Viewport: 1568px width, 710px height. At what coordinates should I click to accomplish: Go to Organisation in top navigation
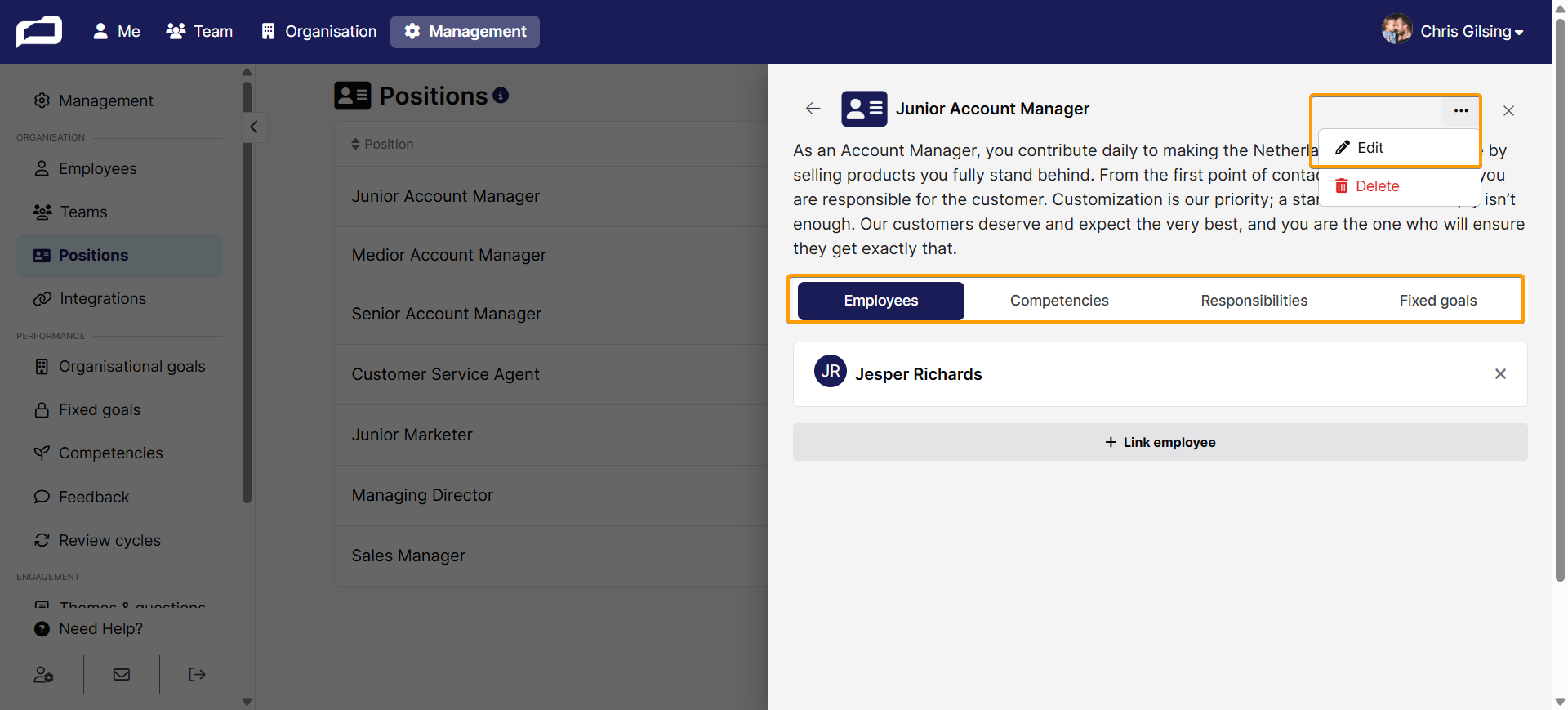(318, 31)
